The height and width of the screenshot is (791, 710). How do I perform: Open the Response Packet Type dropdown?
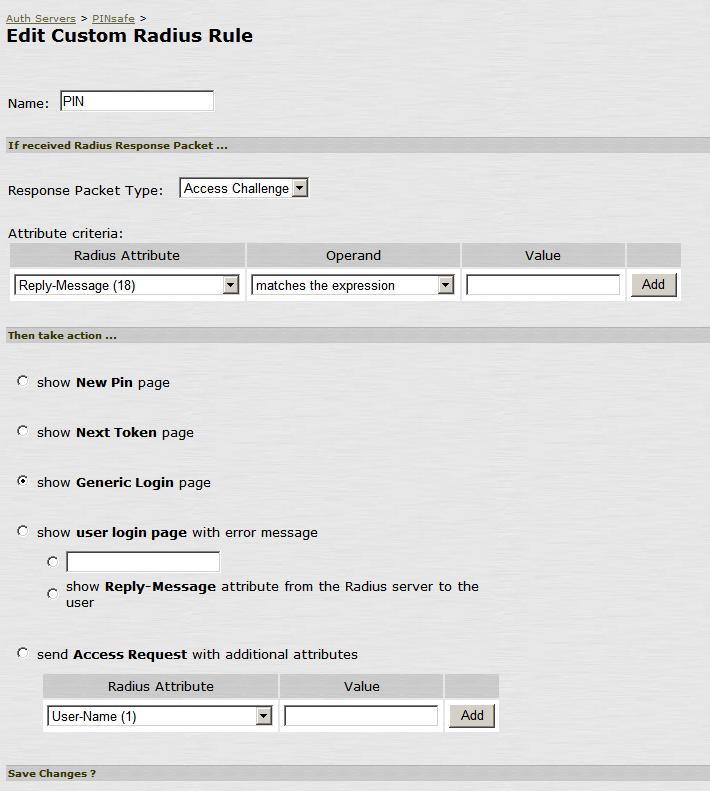244,188
